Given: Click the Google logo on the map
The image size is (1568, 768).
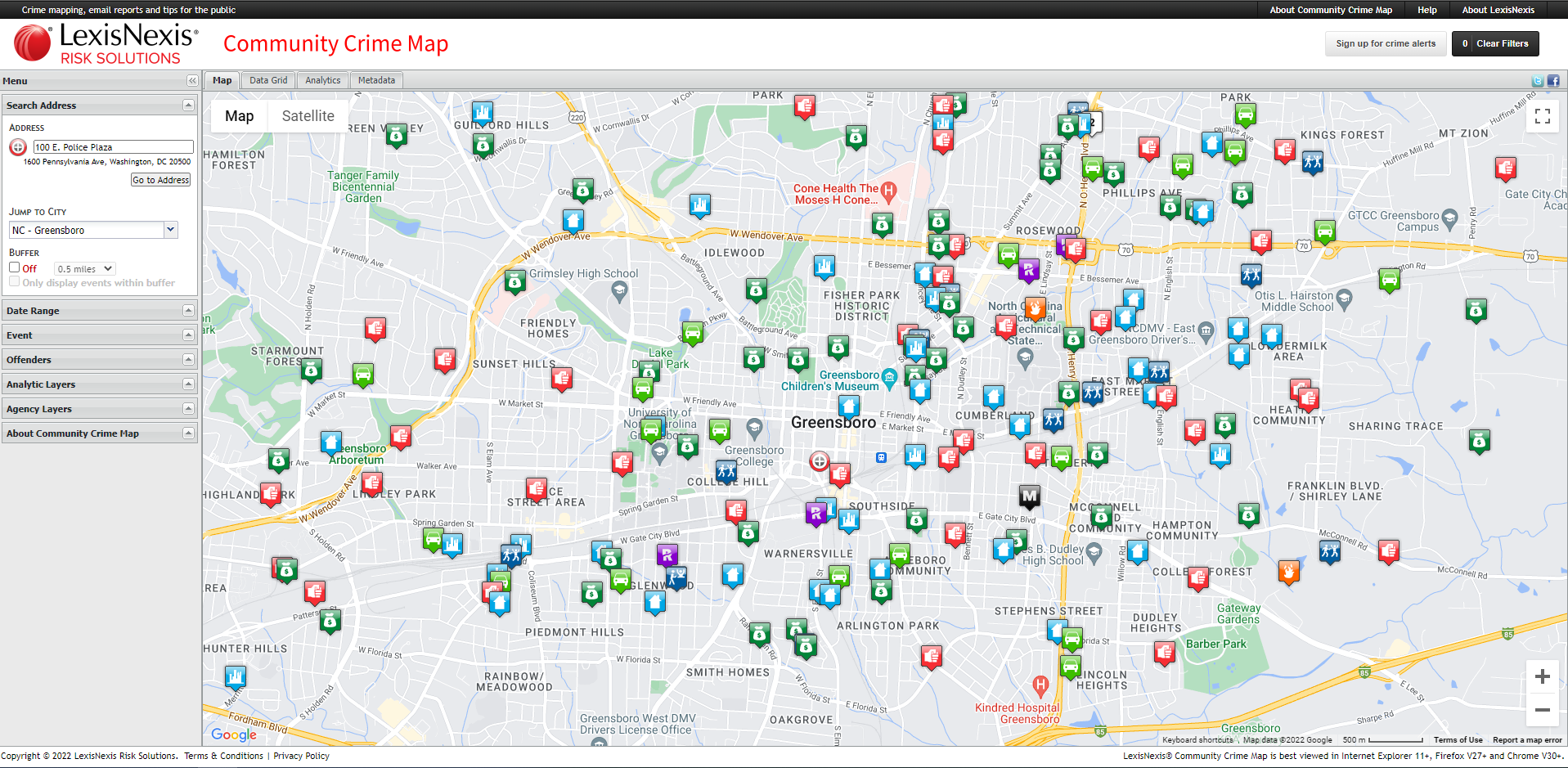Looking at the screenshot, I should point(234,734).
